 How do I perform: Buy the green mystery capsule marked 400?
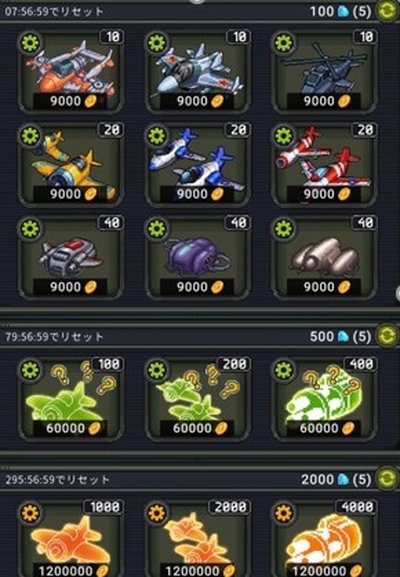(324, 399)
